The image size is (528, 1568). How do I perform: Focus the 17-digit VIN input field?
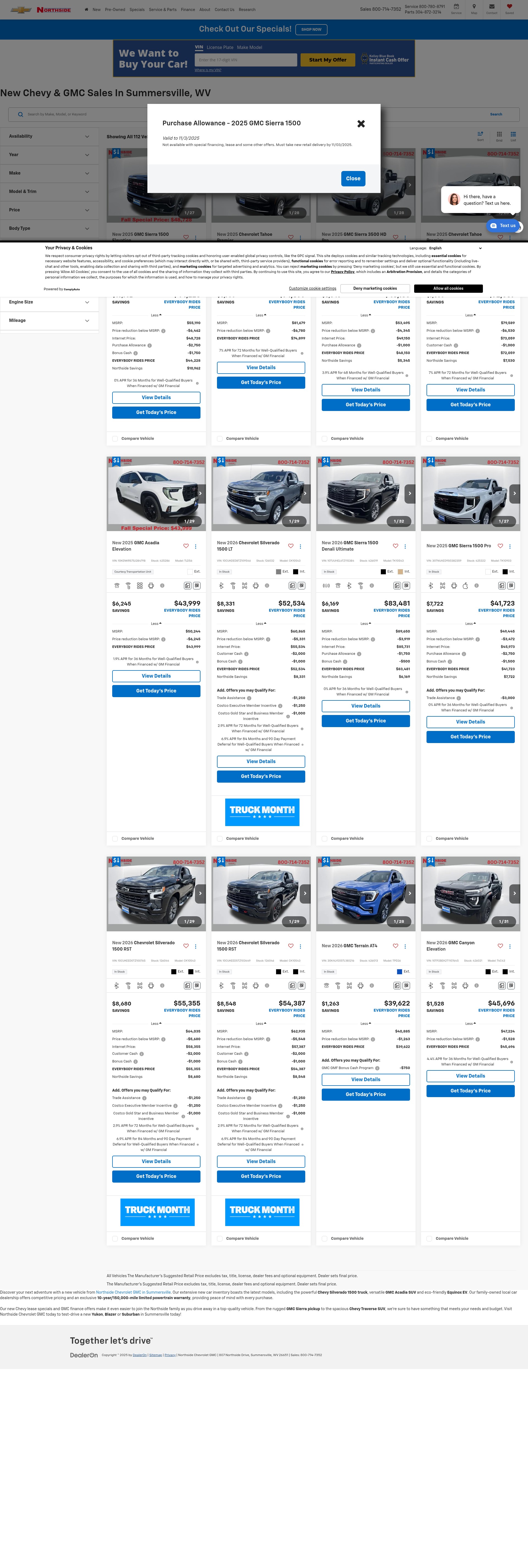[246, 60]
